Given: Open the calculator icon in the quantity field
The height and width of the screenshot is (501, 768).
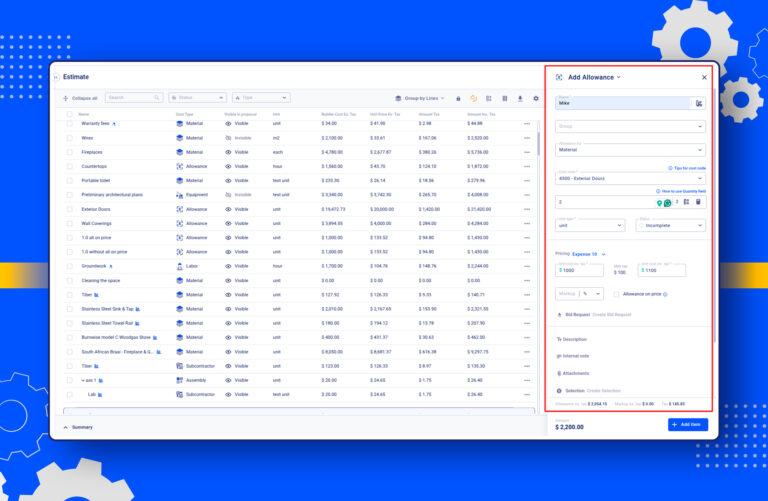Looking at the screenshot, I should tap(699, 202).
